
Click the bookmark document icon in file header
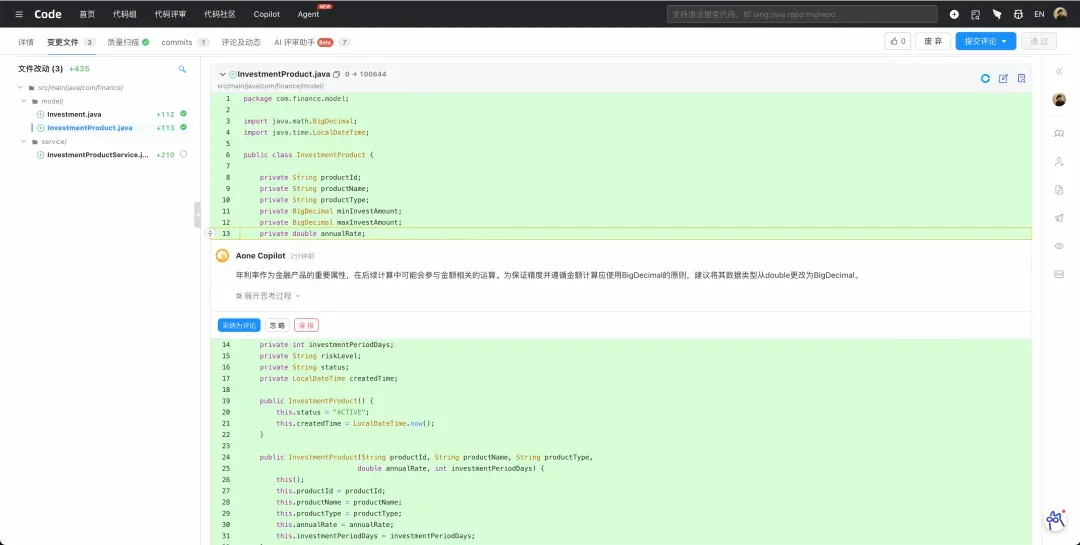coord(1021,79)
